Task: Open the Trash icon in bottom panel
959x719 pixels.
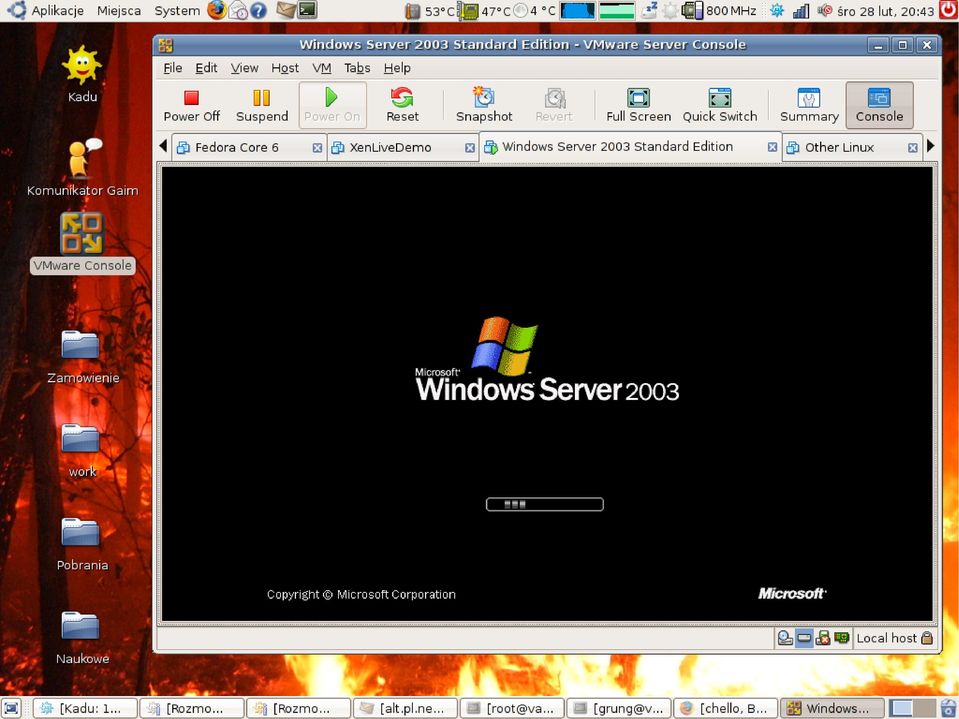Action: pyautogui.click(x=949, y=708)
